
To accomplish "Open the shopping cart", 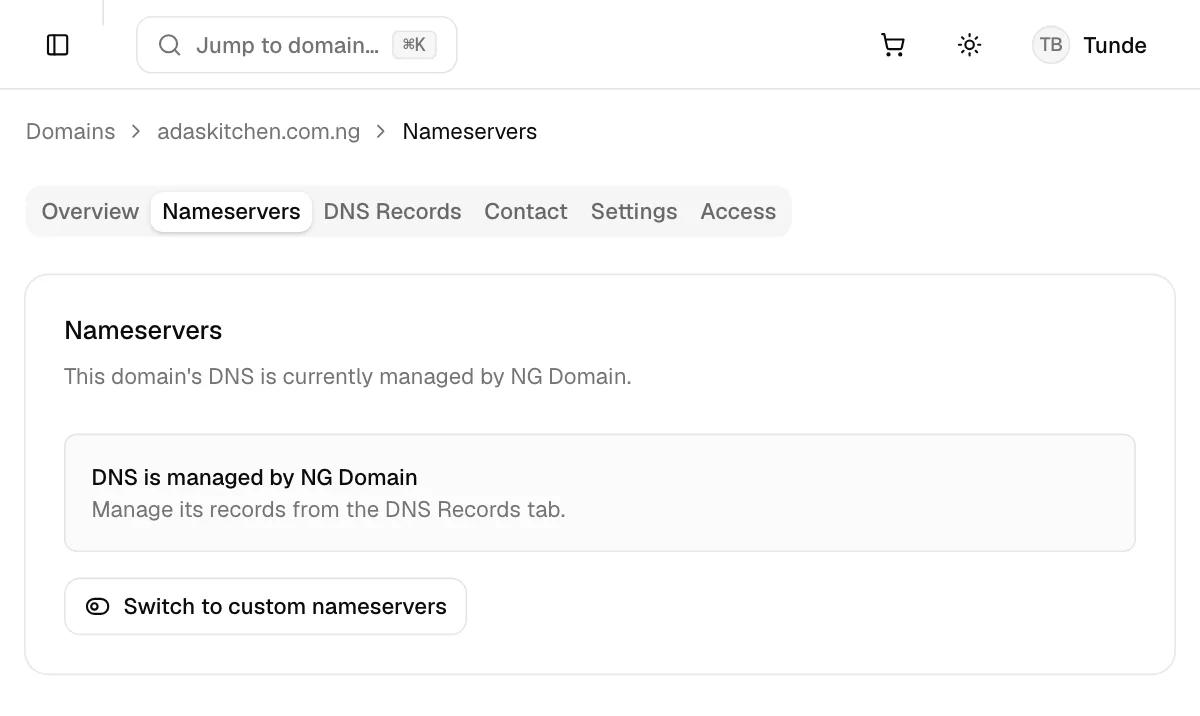I will (x=893, y=45).
